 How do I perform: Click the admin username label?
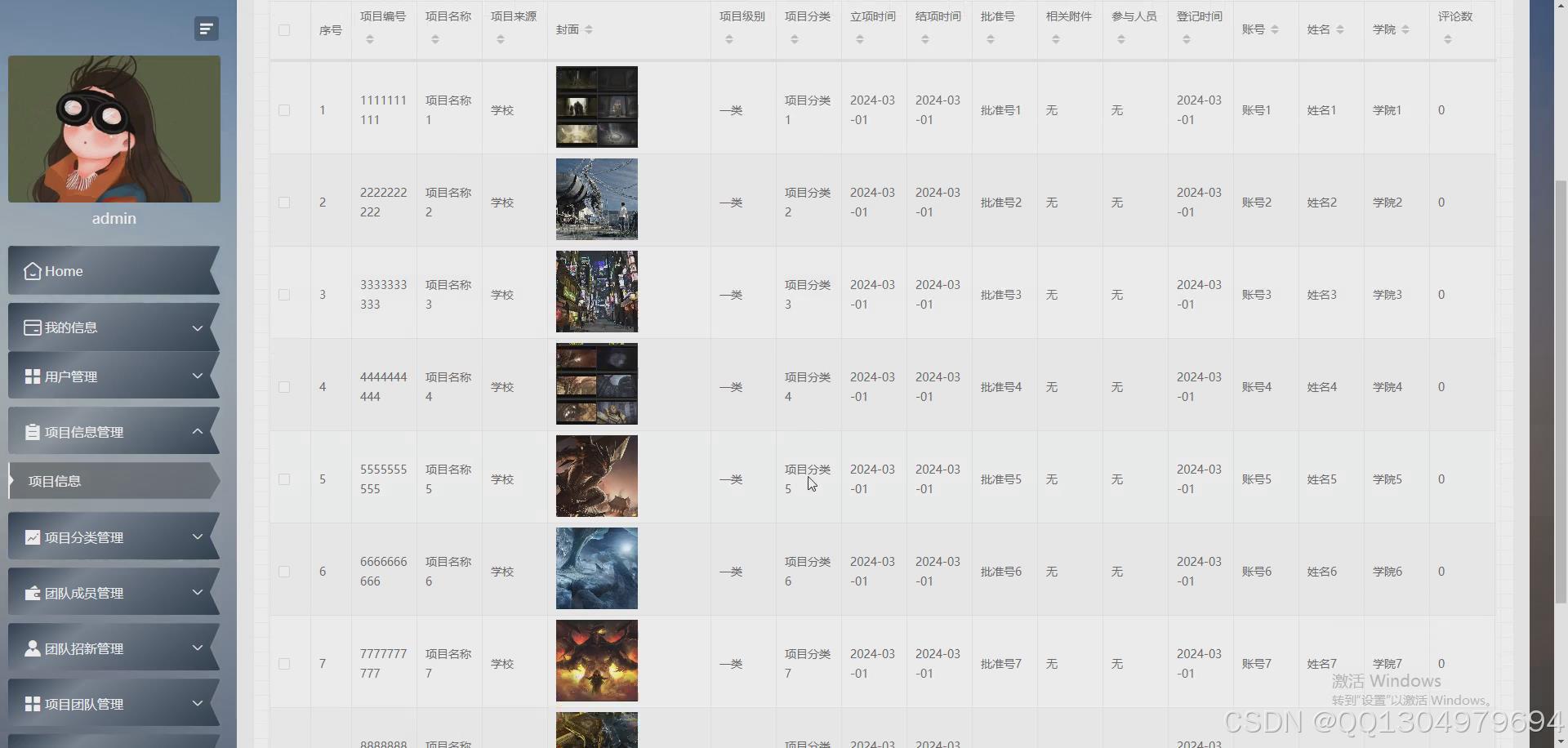pos(114,218)
